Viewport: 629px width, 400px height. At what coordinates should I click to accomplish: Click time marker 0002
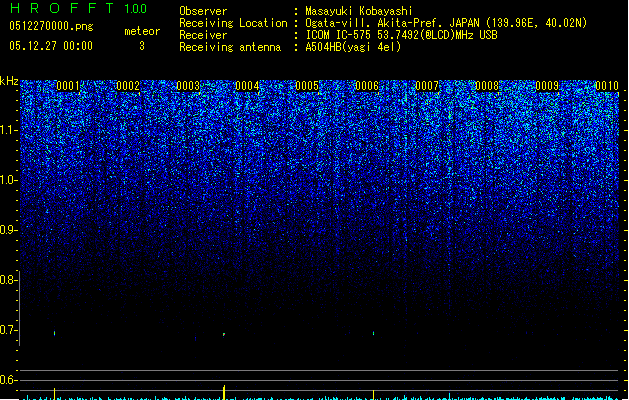tap(128, 86)
